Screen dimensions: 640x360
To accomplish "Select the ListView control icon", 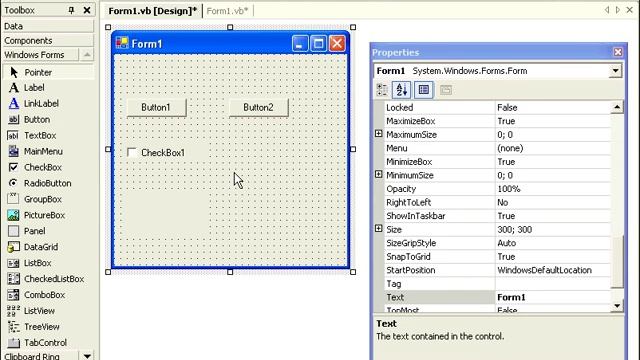I will (x=13, y=311).
